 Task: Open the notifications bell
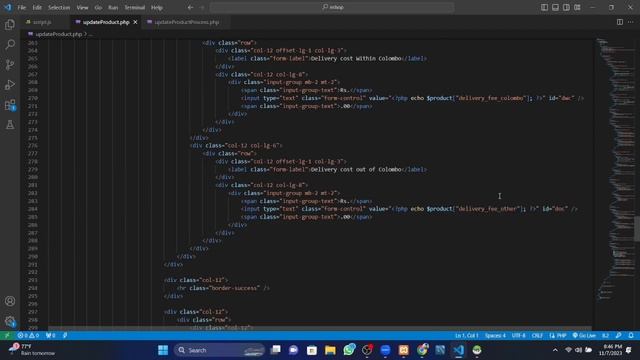pos(631,336)
